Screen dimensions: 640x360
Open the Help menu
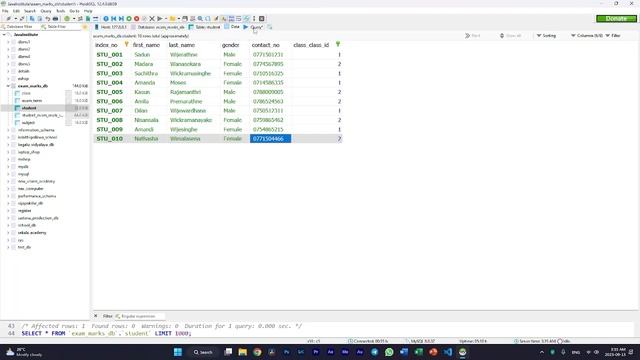click(88, 11)
